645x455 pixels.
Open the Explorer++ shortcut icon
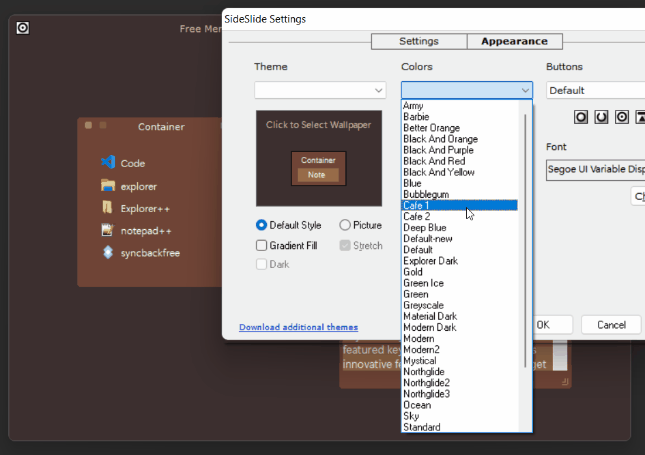108,208
